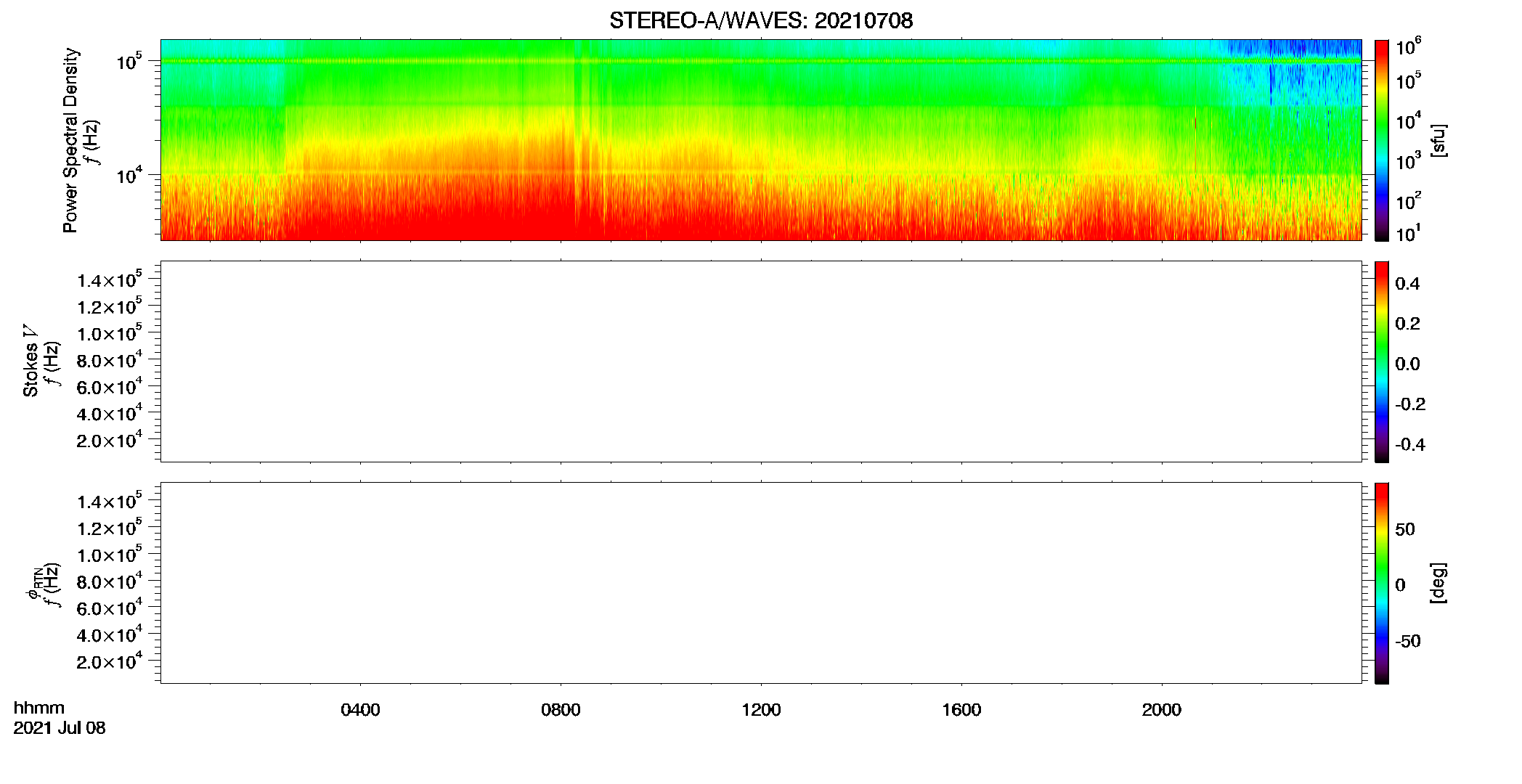Click the Stokes V color bar of the middle panel
Screen dimensions: 1522x784
[x=1381, y=362]
